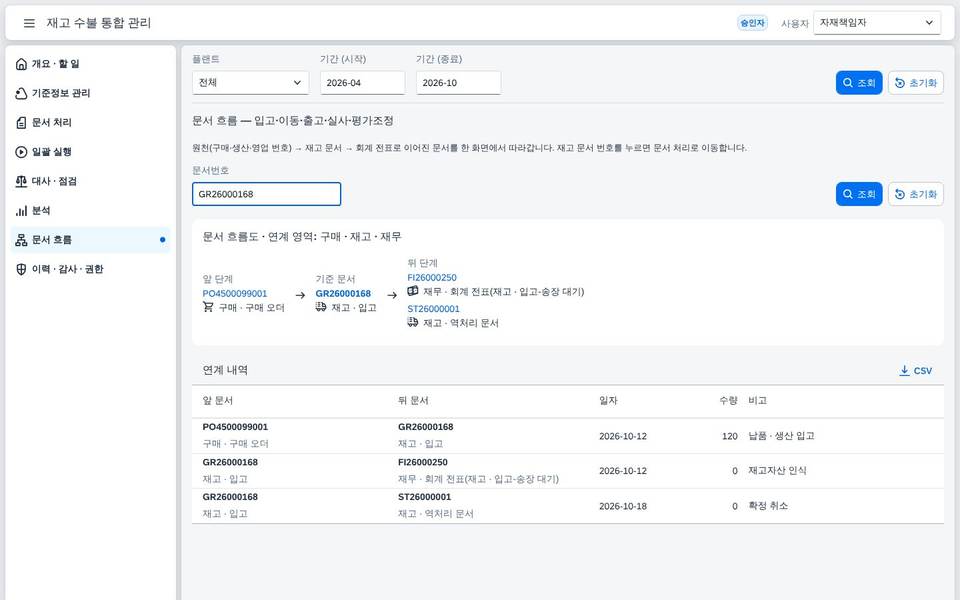Select 일괄 실행 in the sidebar

tap(91, 152)
